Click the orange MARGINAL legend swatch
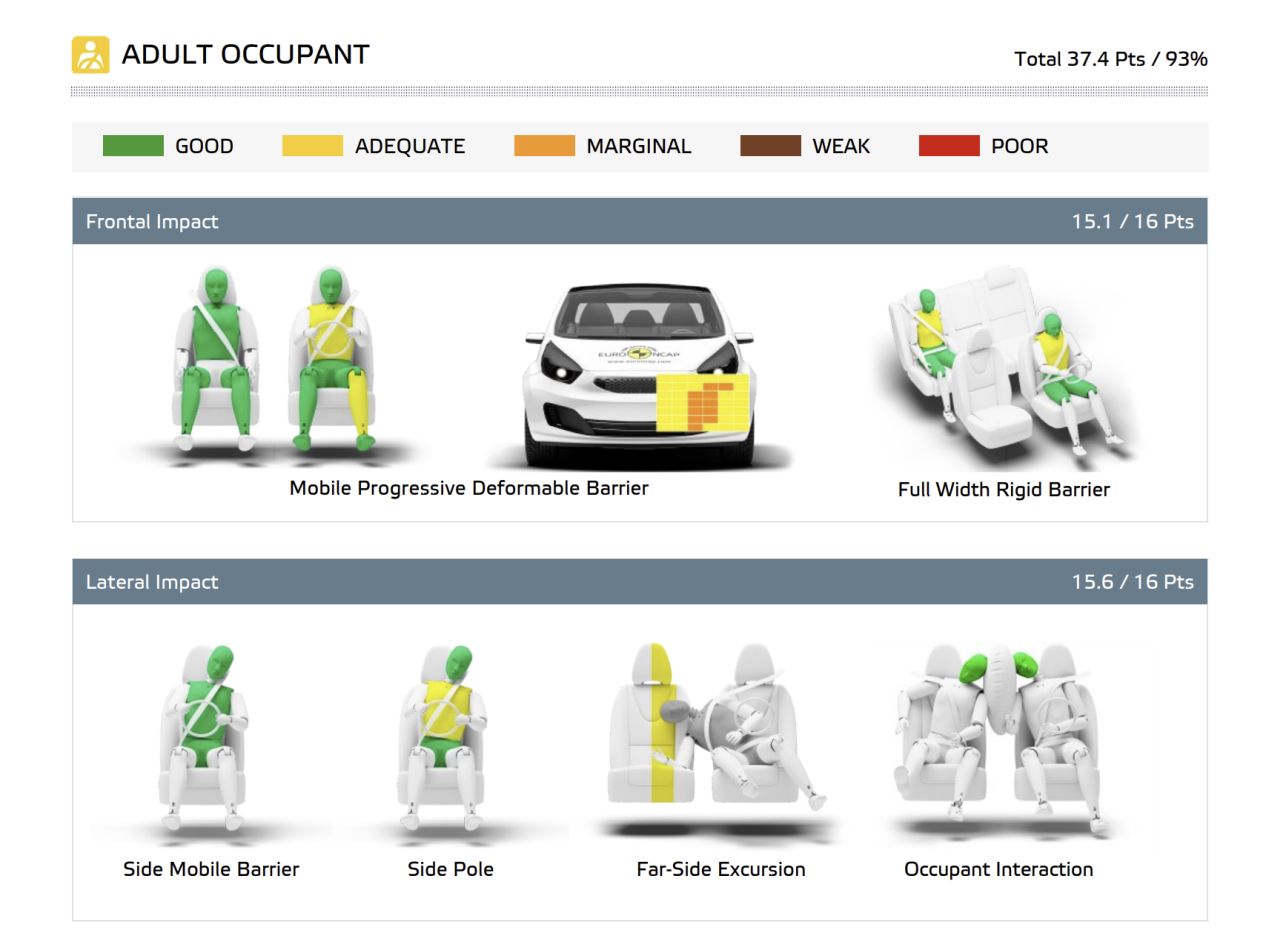This screenshot has width=1280, height=943. point(544,146)
